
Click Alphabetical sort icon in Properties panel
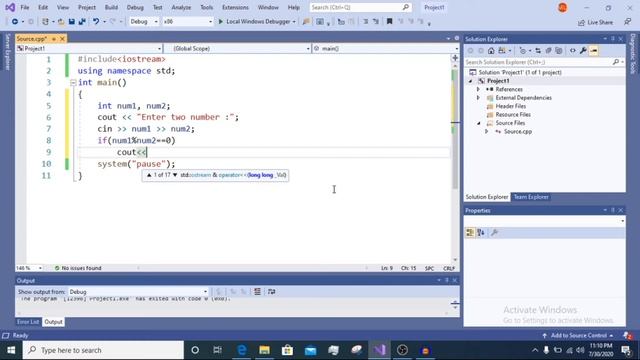point(481,233)
